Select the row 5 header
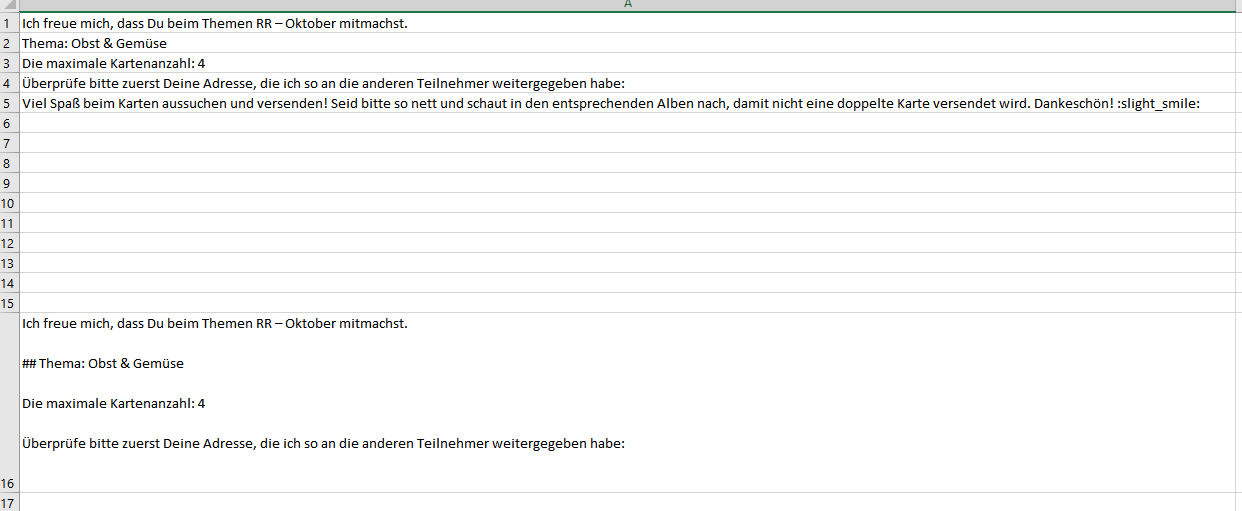Viewport: 1242px width, 511px height. pos(9,103)
